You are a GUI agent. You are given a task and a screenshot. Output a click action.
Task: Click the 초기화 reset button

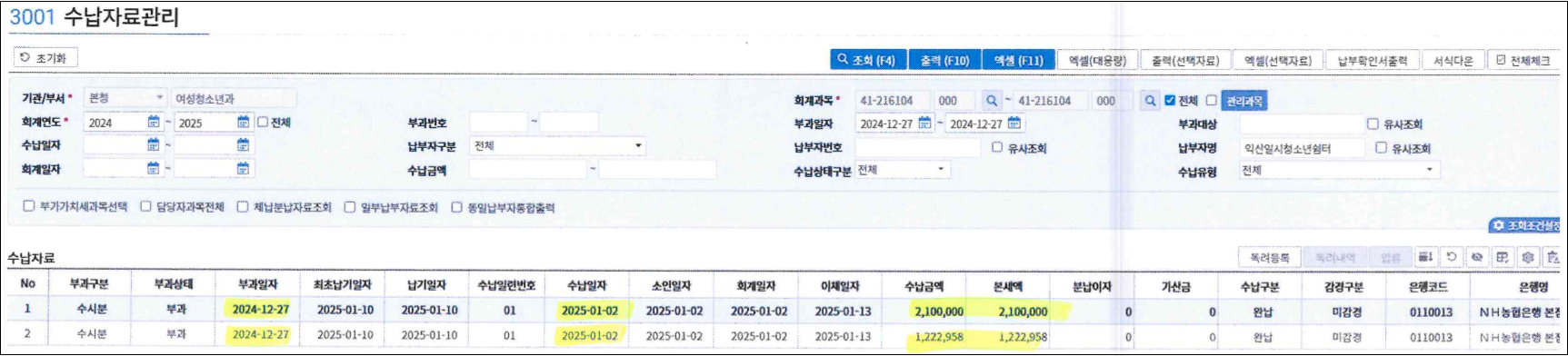[45, 57]
